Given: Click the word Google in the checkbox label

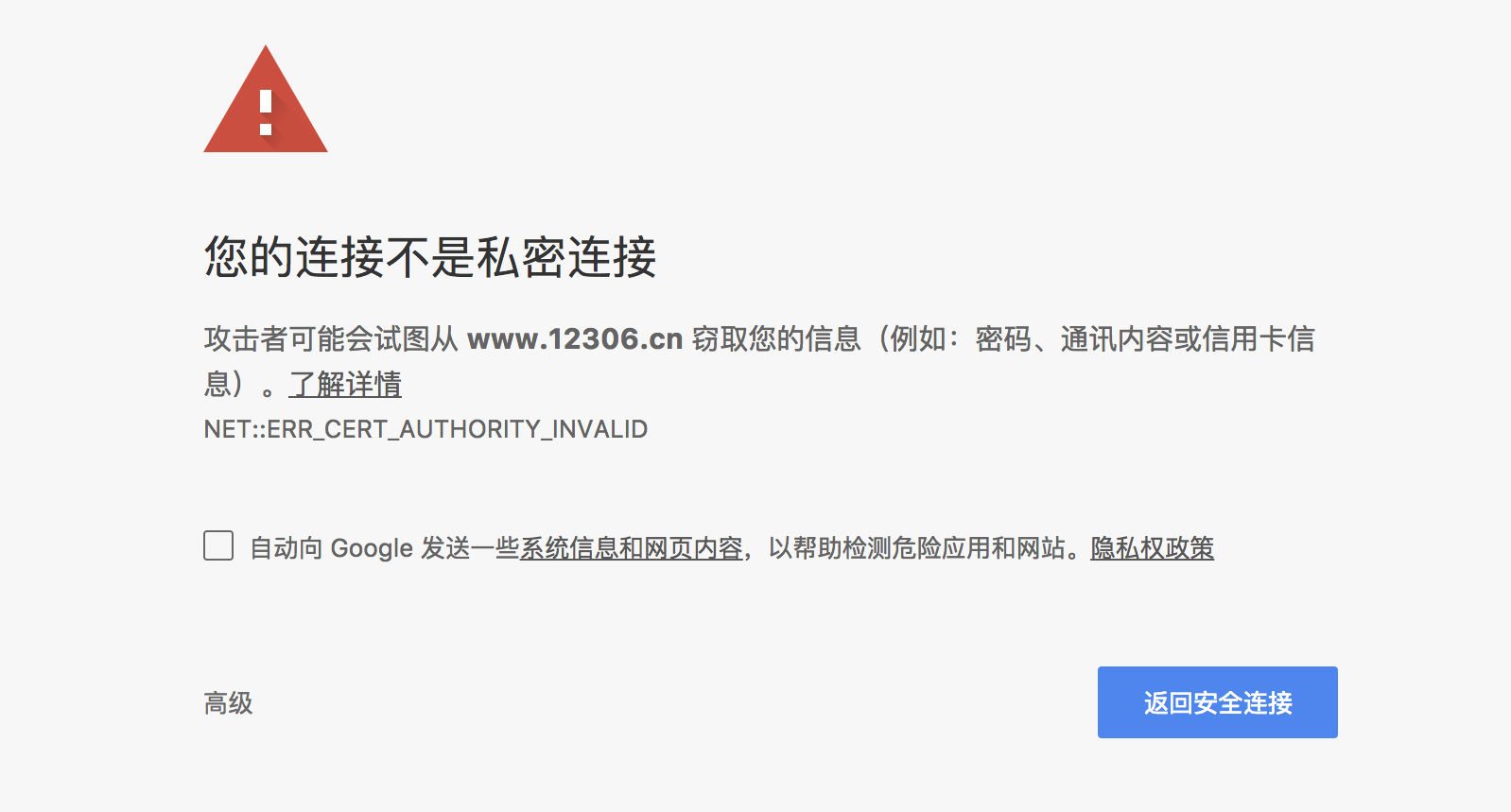Looking at the screenshot, I should pos(372,548).
